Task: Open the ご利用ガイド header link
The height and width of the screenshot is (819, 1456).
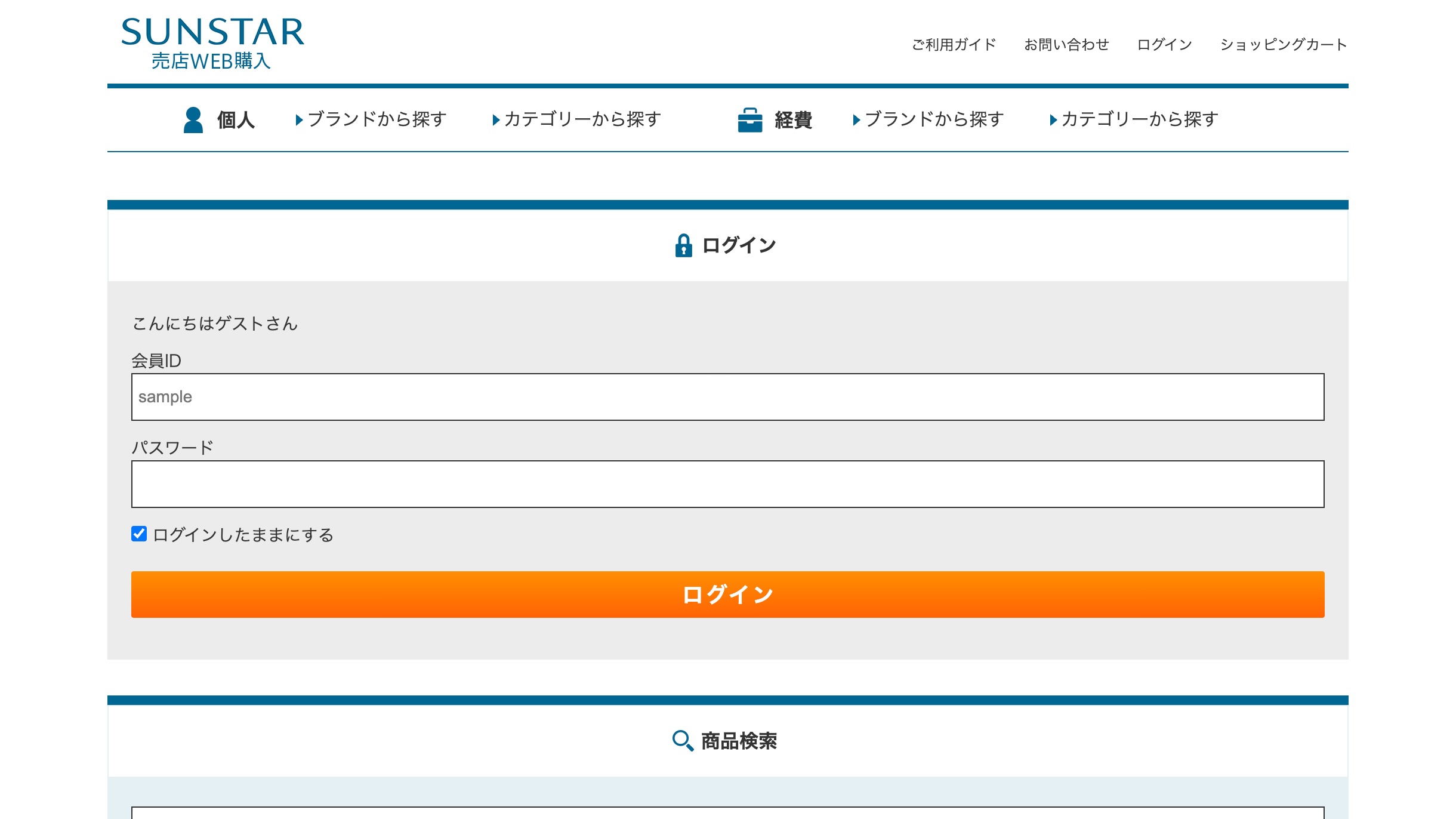Action: (x=954, y=45)
